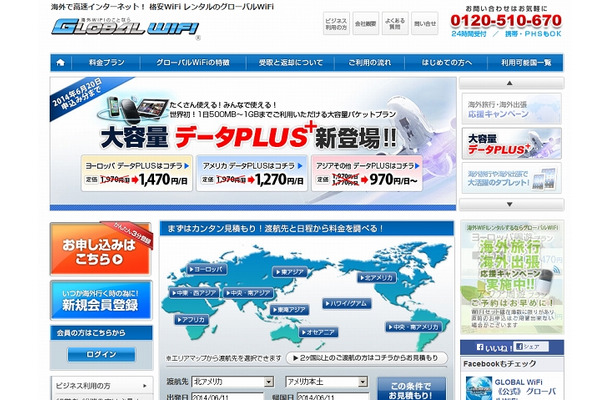Click the home icon in navigation bar
The width and height of the screenshot is (610, 400).
click(61, 63)
